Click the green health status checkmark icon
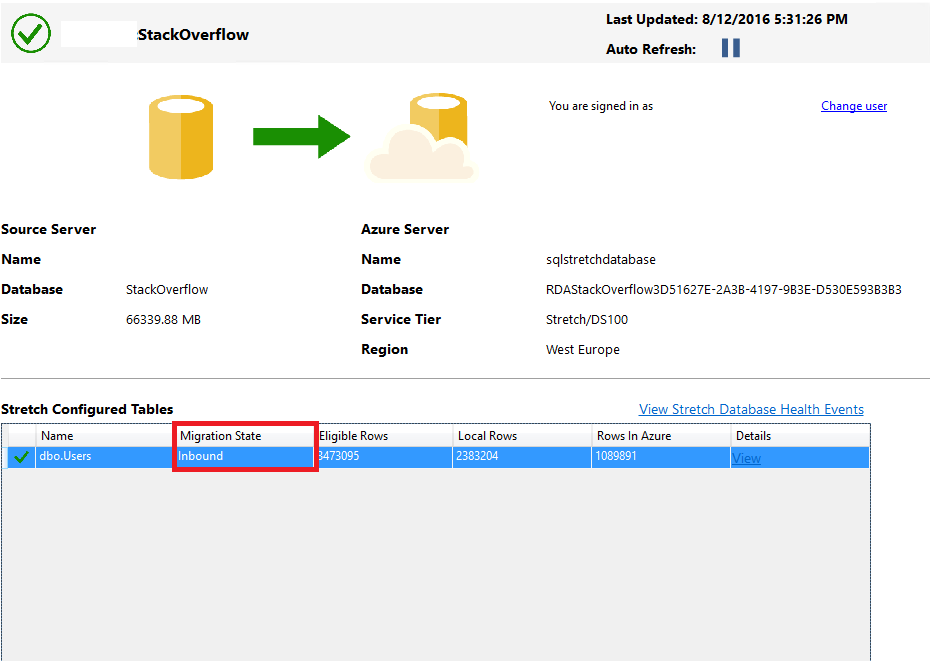The width and height of the screenshot is (930, 661). (x=31, y=33)
